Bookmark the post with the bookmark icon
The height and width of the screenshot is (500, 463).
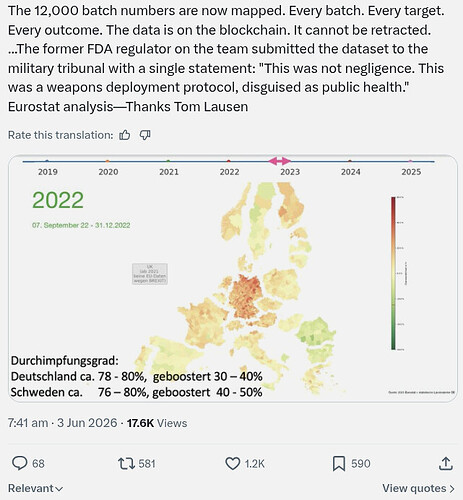(x=339, y=463)
